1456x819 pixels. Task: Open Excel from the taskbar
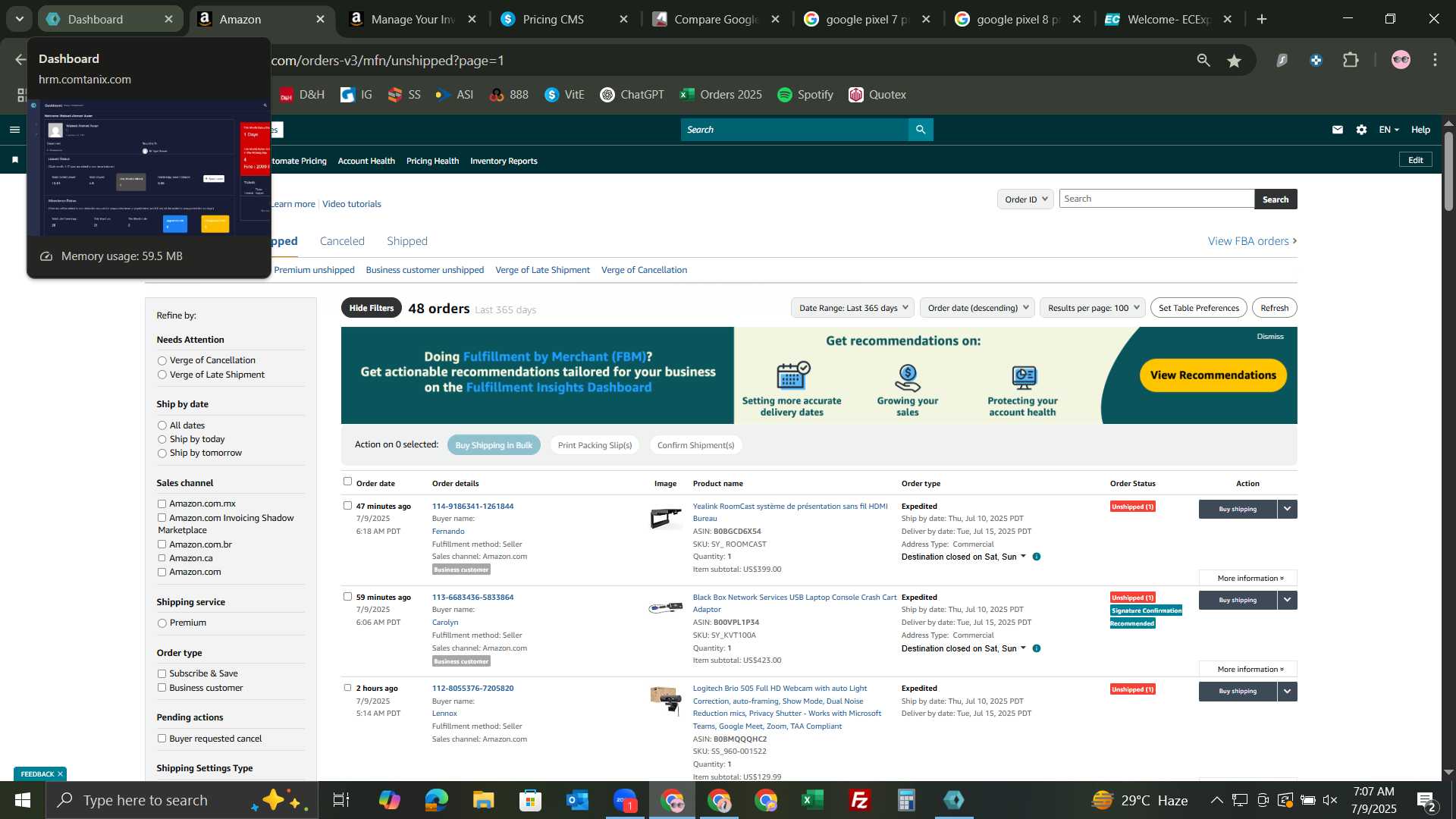tap(813, 800)
